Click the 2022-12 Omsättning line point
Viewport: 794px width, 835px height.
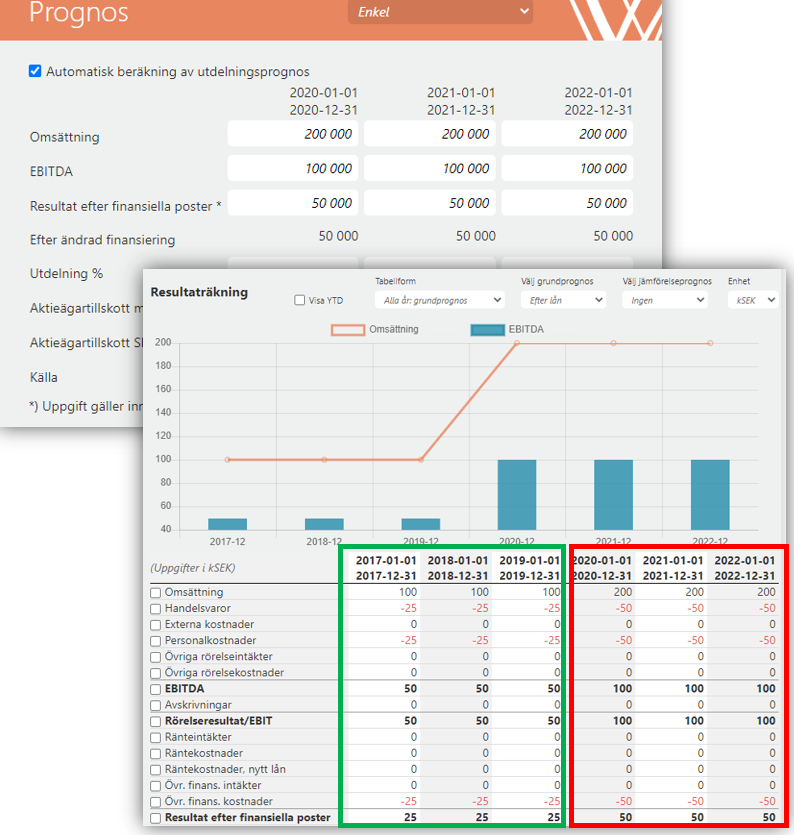coord(710,343)
